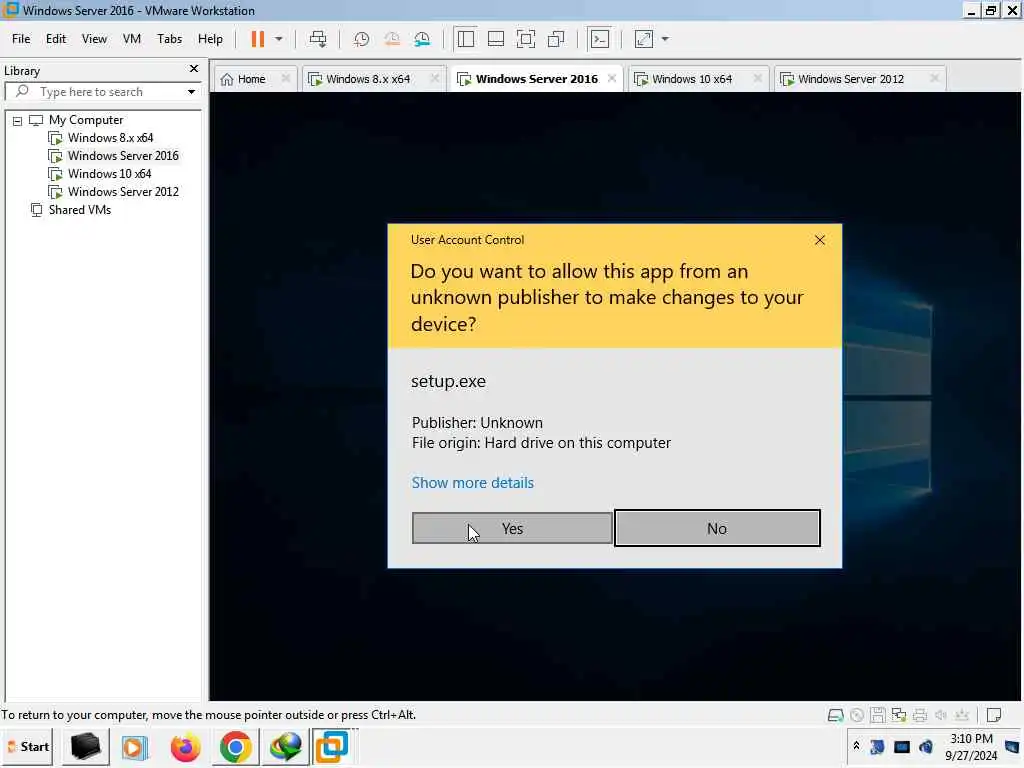Viewport: 1024px width, 768px height.
Task: Collapse the My Computer tree node
Action: (18, 121)
